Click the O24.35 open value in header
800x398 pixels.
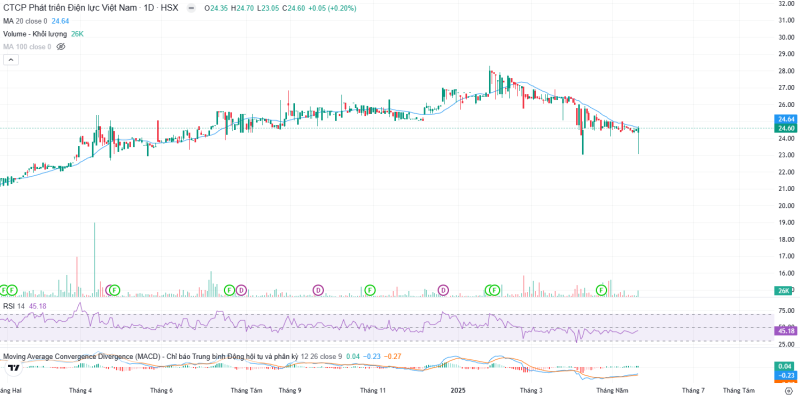[x=217, y=9]
